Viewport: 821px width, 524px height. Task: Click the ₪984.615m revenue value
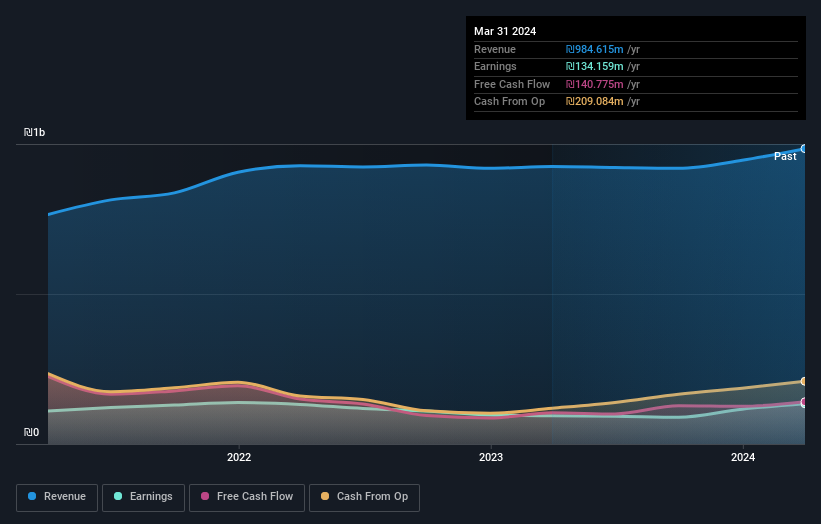pyautogui.click(x=594, y=49)
